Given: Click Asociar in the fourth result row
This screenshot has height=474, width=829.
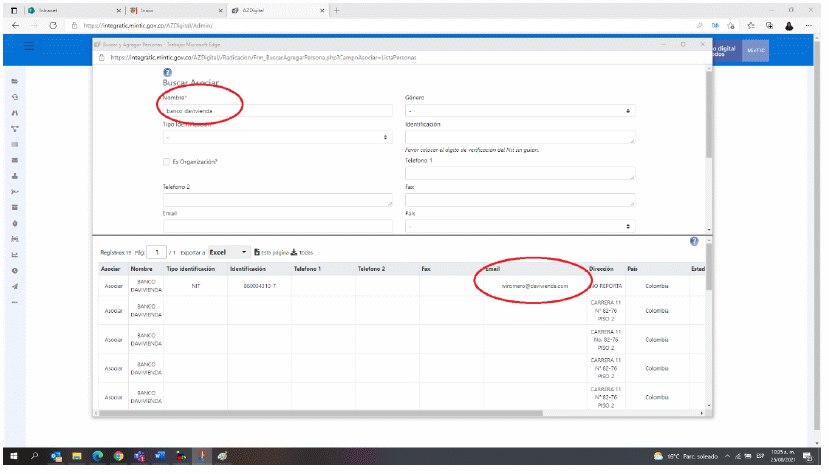Looking at the screenshot, I should pyautogui.click(x=113, y=368).
